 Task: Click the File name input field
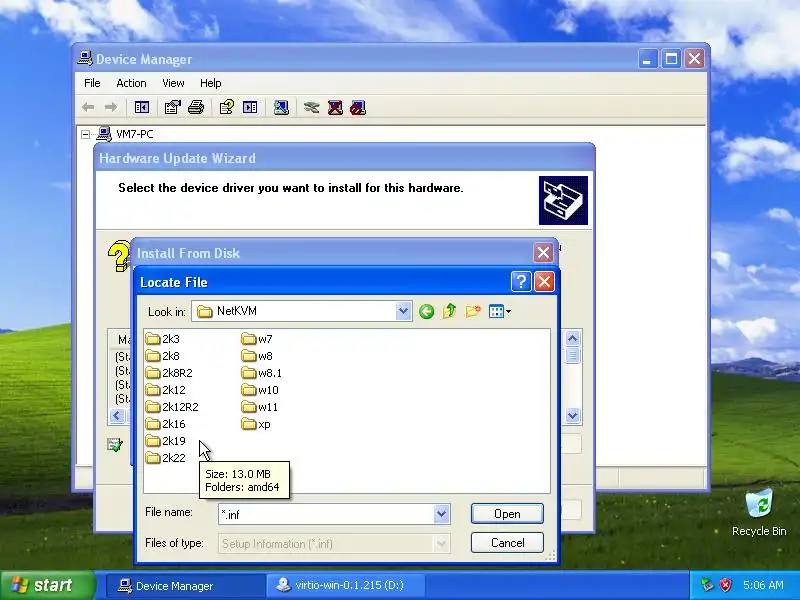point(327,514)
